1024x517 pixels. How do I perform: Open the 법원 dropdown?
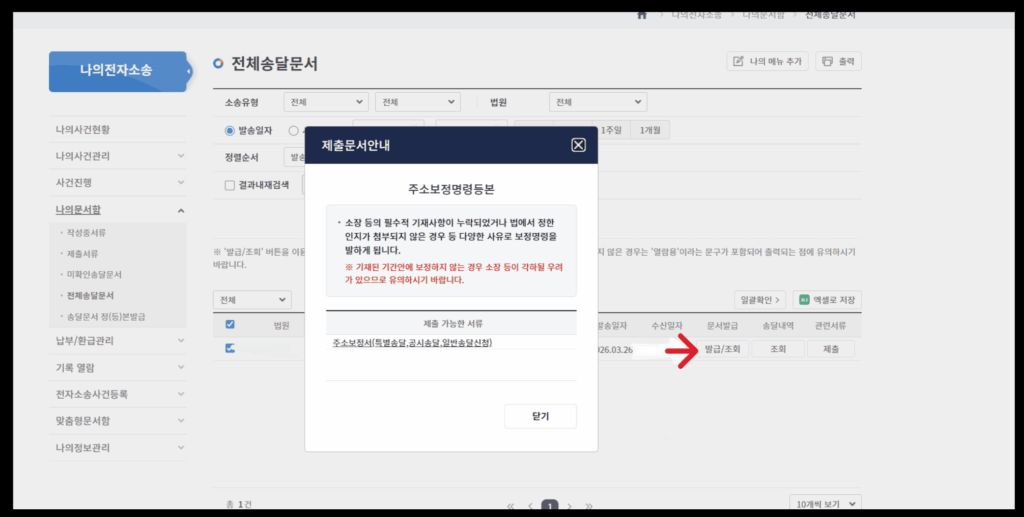point(598,102)
